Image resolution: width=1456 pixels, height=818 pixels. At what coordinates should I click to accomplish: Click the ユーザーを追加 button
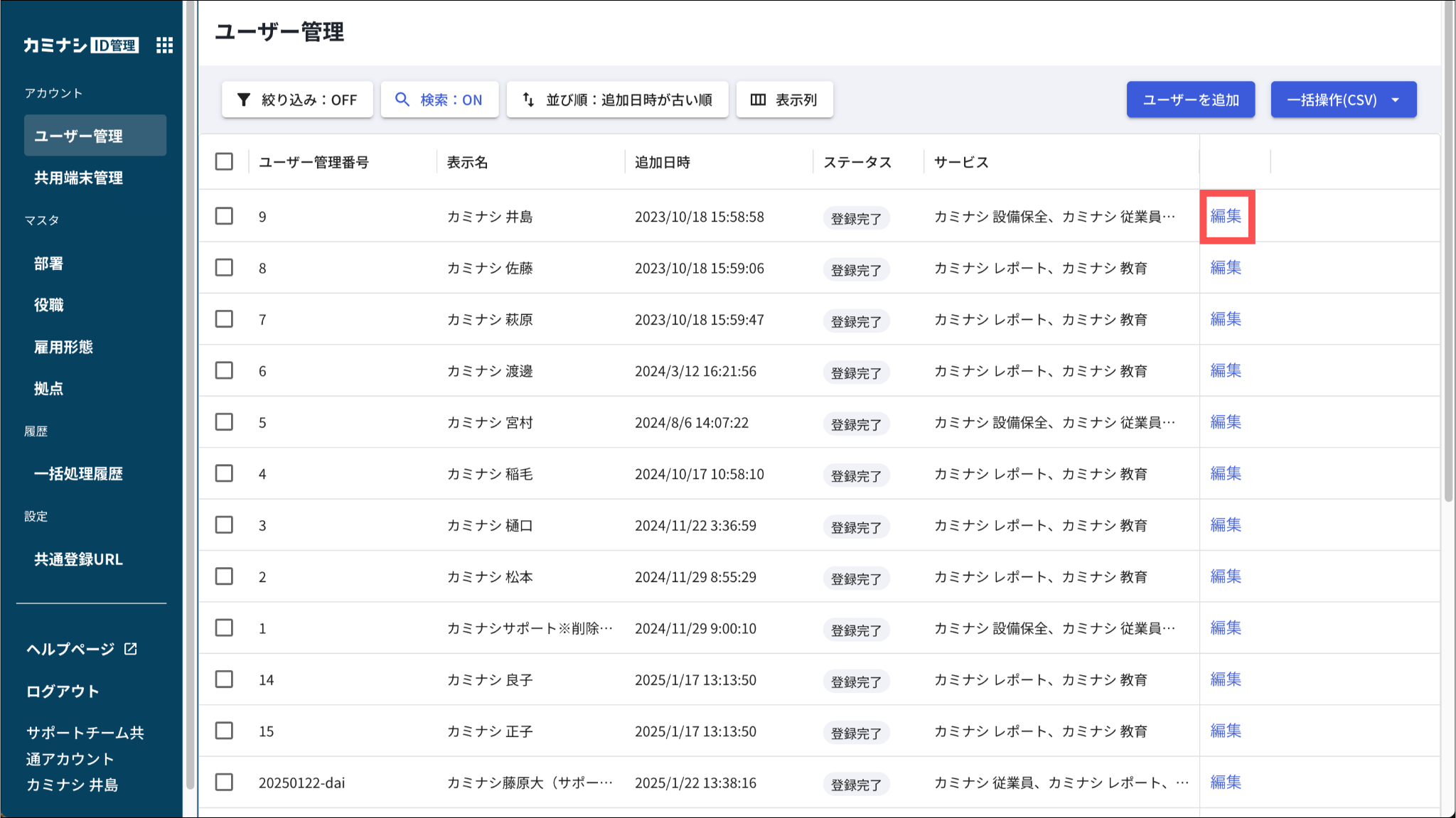pyautogui.click(x=1190, y=99)
